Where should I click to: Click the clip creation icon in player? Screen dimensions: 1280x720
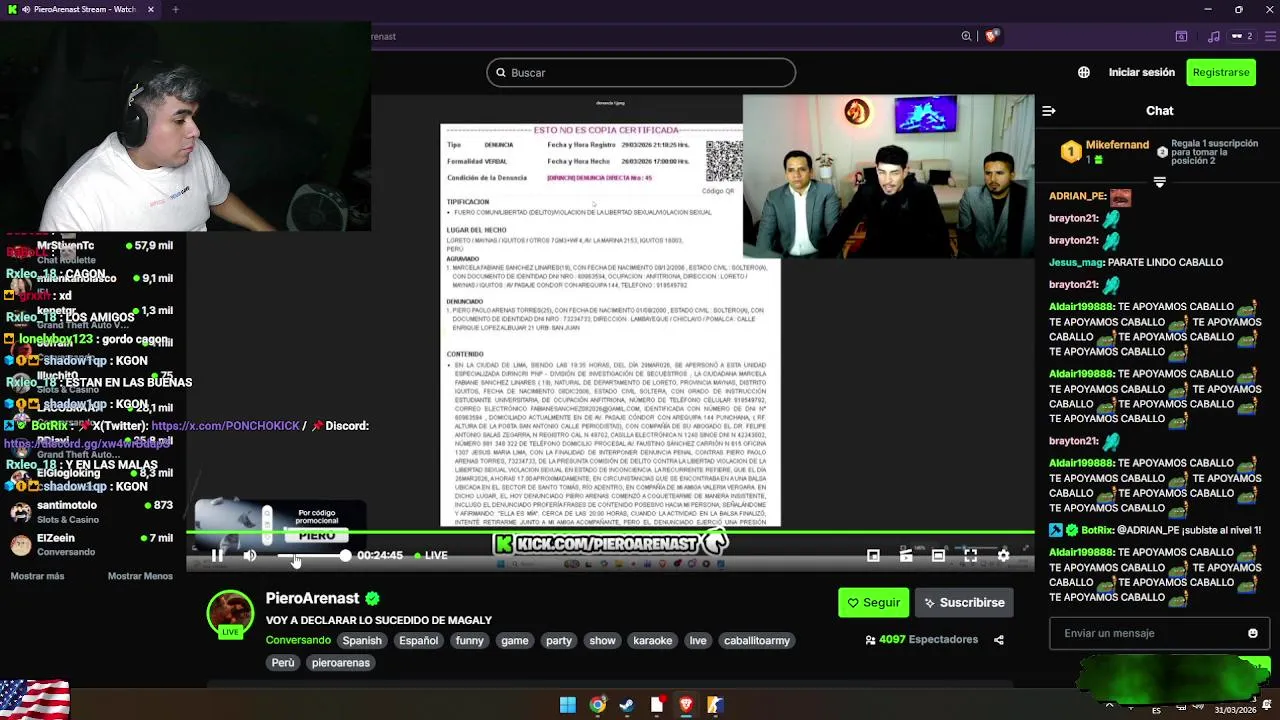[906, 555]
